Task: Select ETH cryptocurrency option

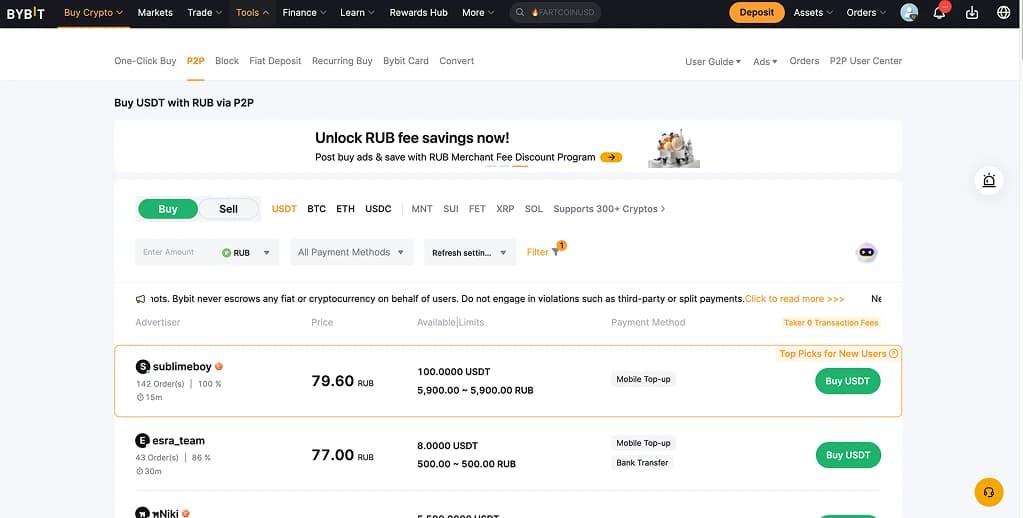Action: pyautogui.click(x=345, y=209)
